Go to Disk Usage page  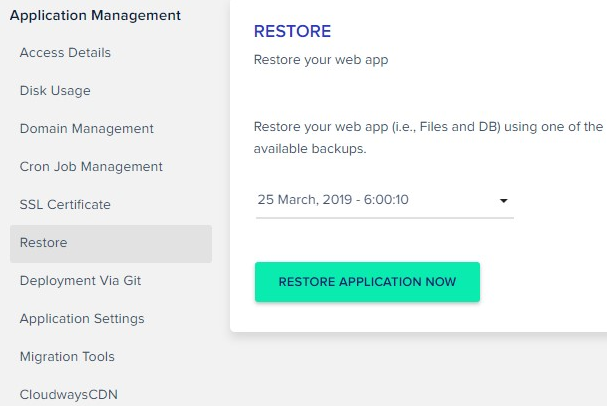pos(55,91)
